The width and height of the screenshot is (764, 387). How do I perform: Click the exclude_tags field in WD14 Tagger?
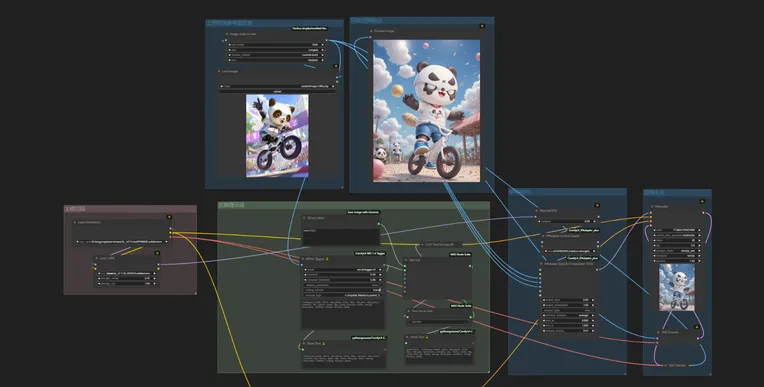(343, 295)
